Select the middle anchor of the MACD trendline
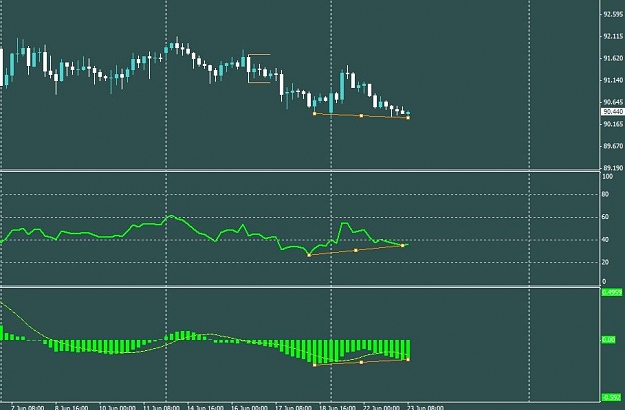 point(362,362)
